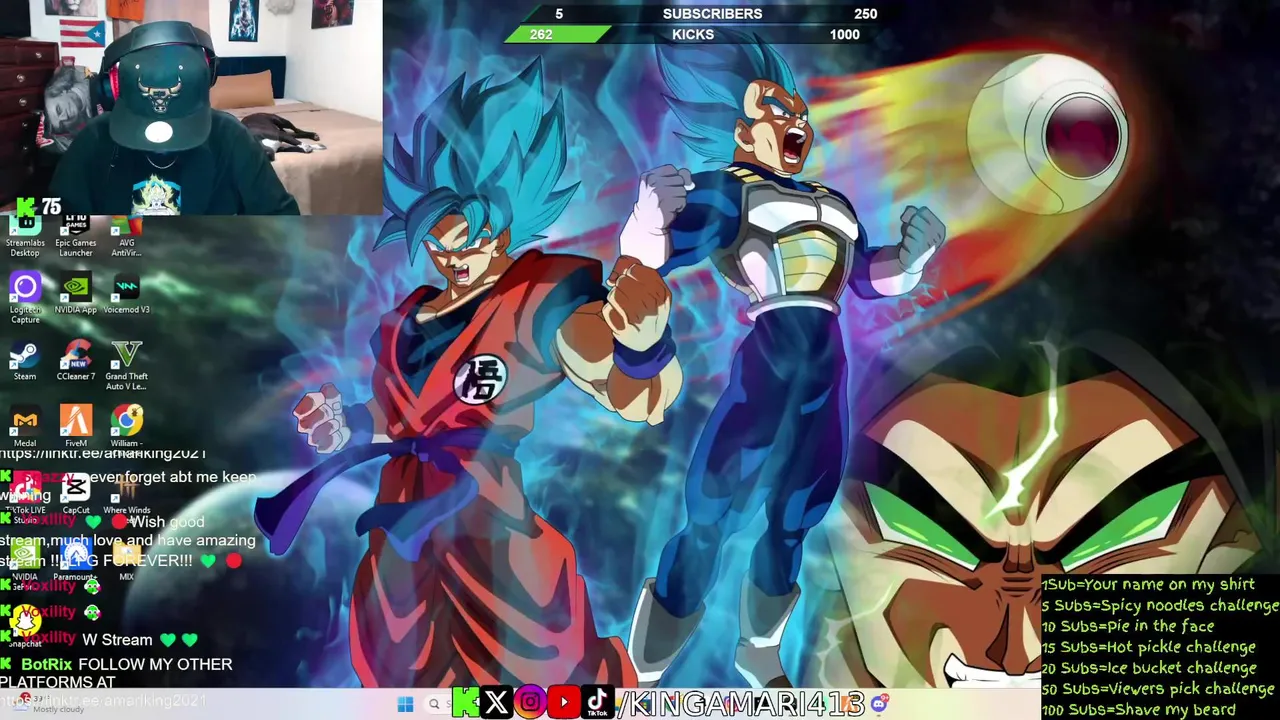Select the Grand Theft Auto V shortcut
Image resolution: width=1280 pixels, height=720 pixels.
click(x=127, y=365)
